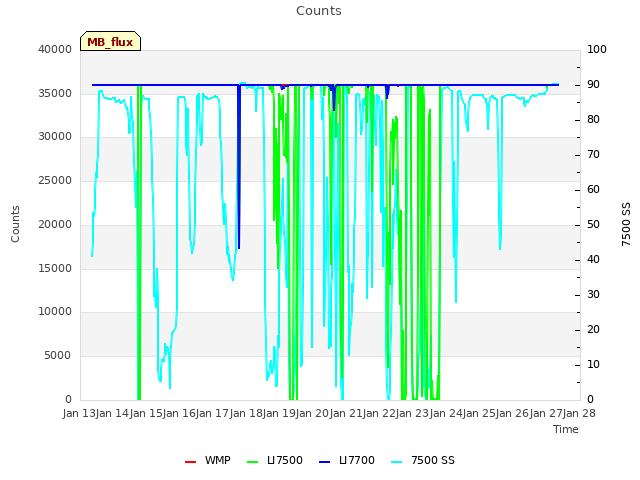This screenshot has height=480, width=640.
Task: Select the WMP legend entry
Action: (208, 460)
